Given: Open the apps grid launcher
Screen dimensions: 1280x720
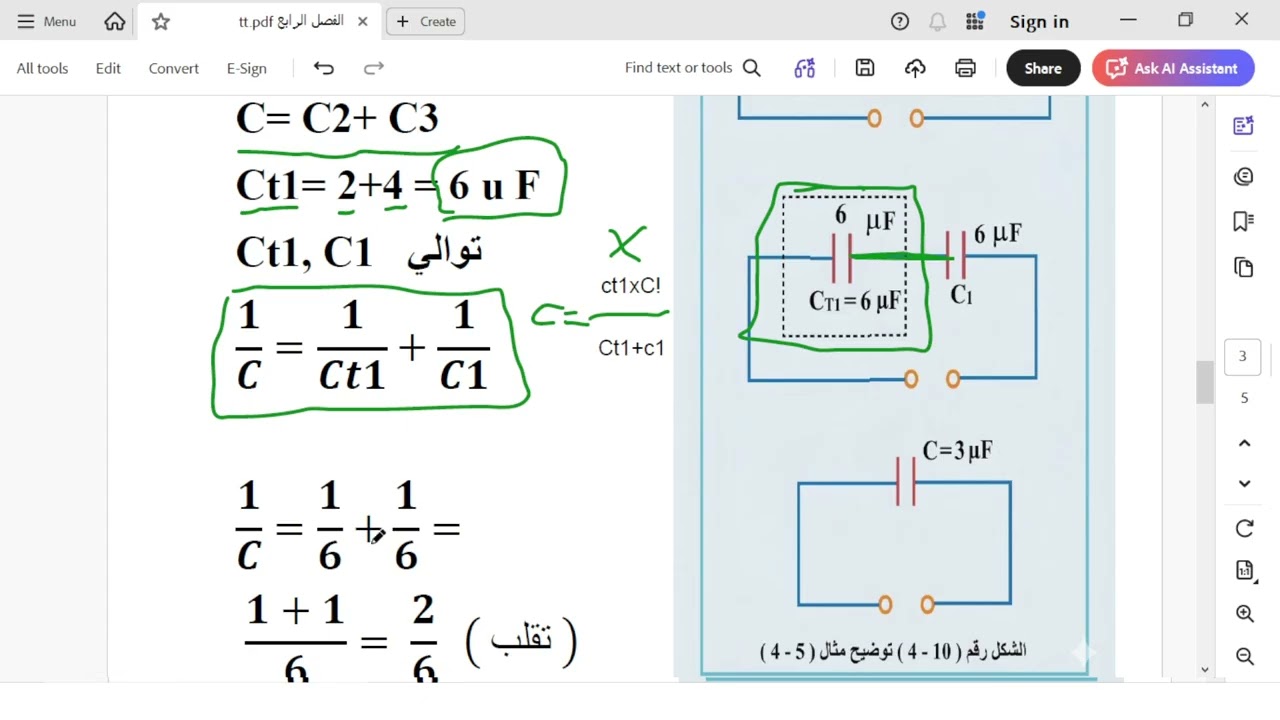Looking at the screenshot, I should [x=975, y=21].
